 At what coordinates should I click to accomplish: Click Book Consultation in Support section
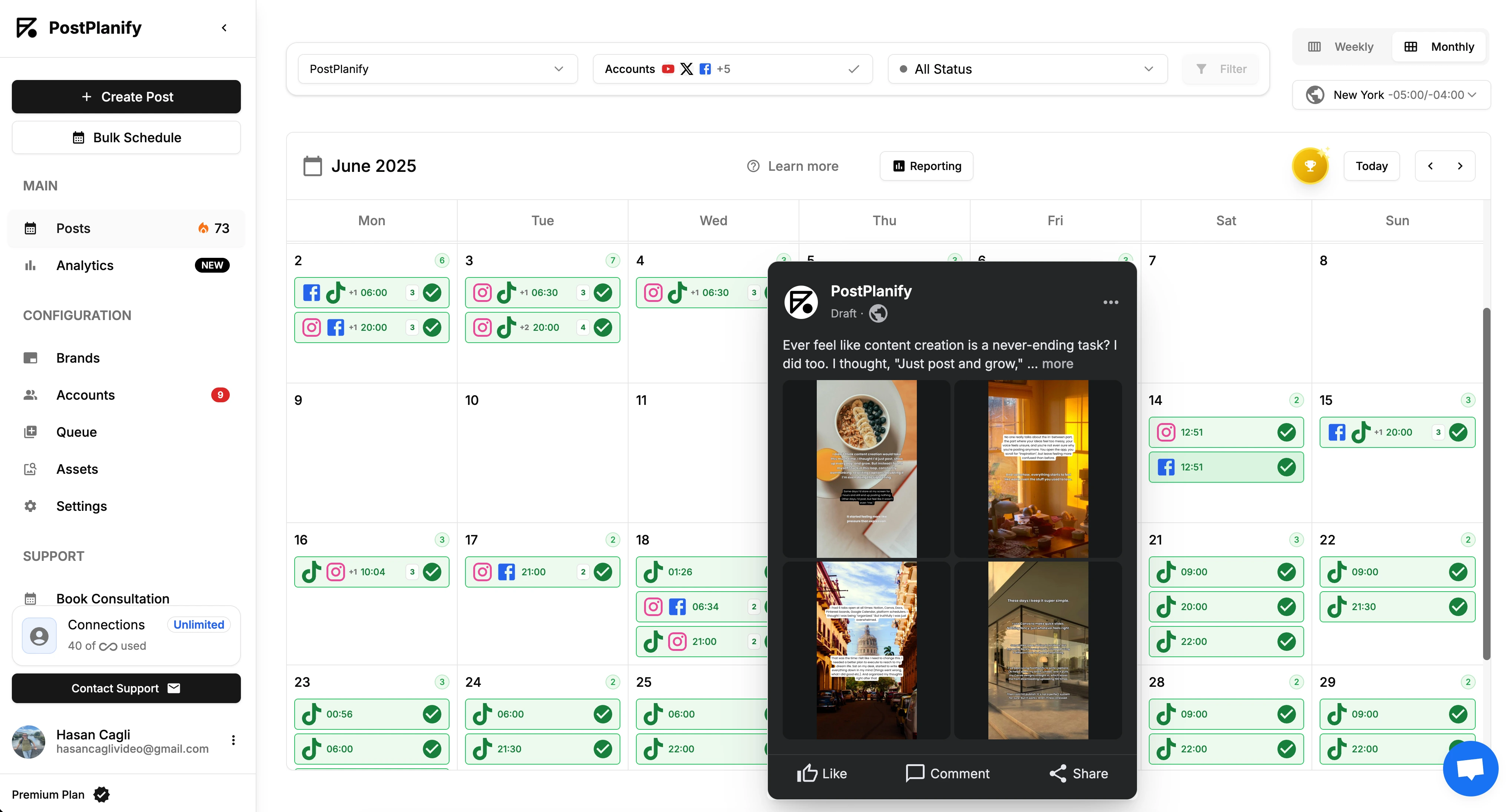[113, 598]
